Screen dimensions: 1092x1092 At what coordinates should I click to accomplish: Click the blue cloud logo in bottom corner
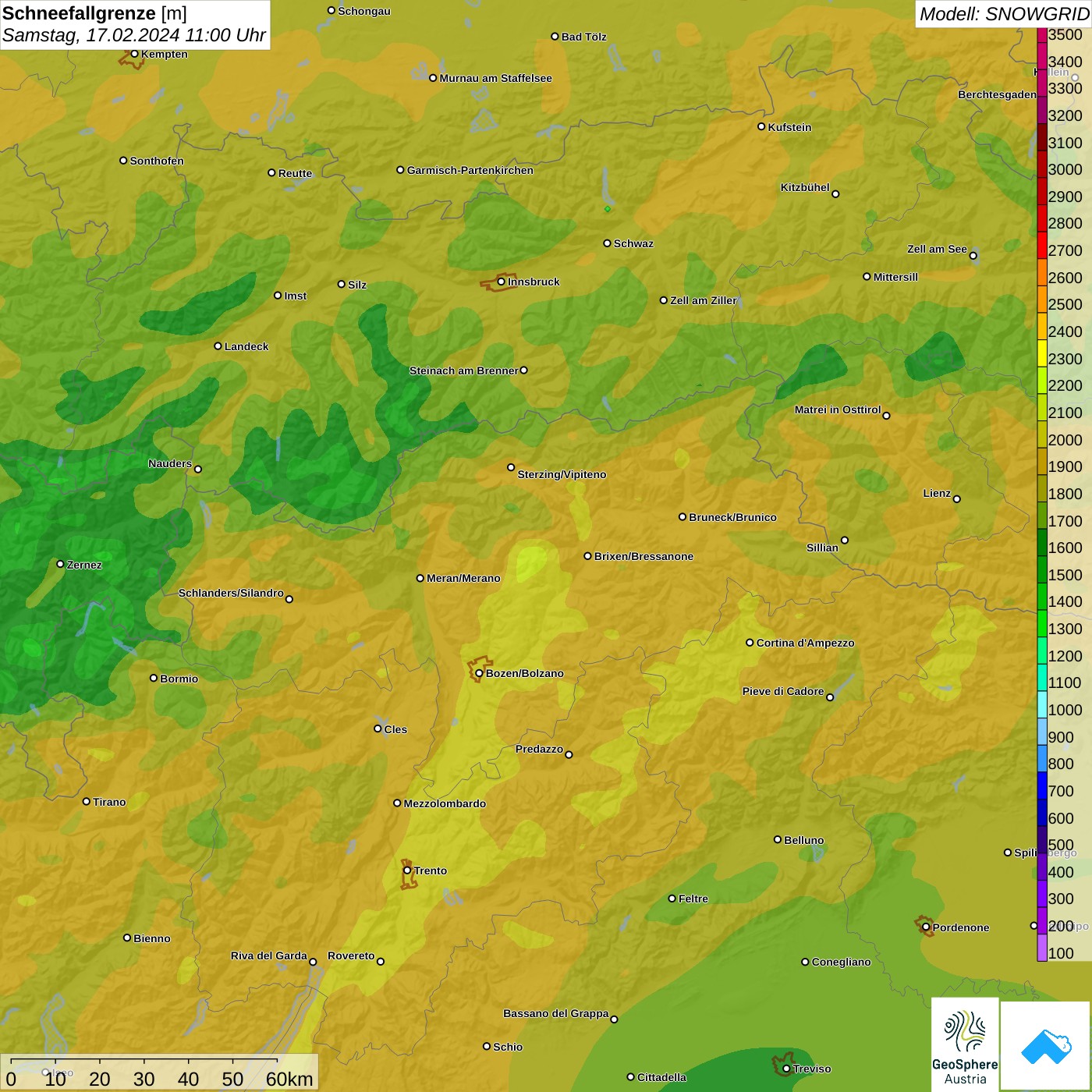pyautogui.click(x=1046, y=1046)
